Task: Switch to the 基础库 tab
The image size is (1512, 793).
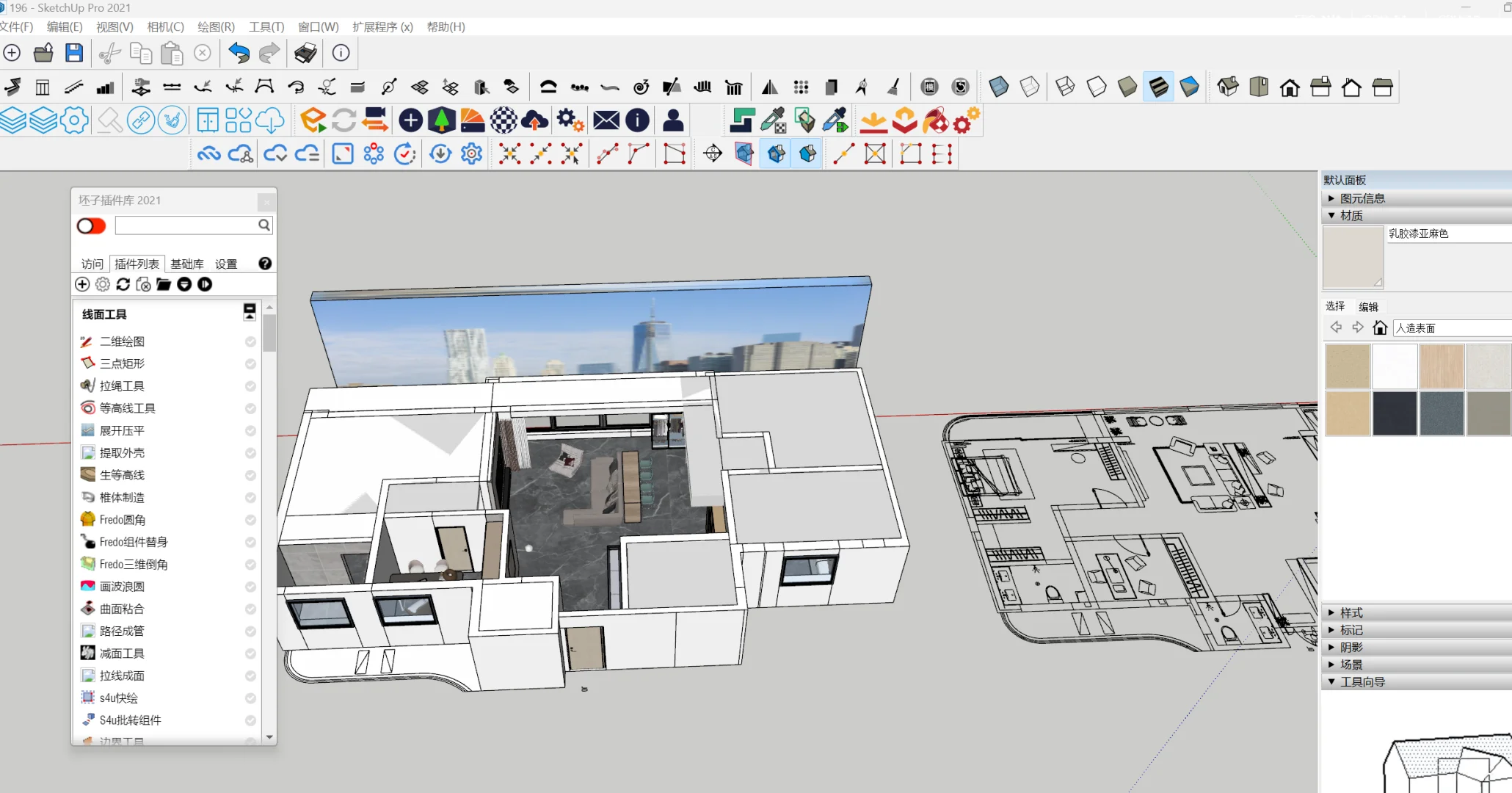Action: point(187,264)
